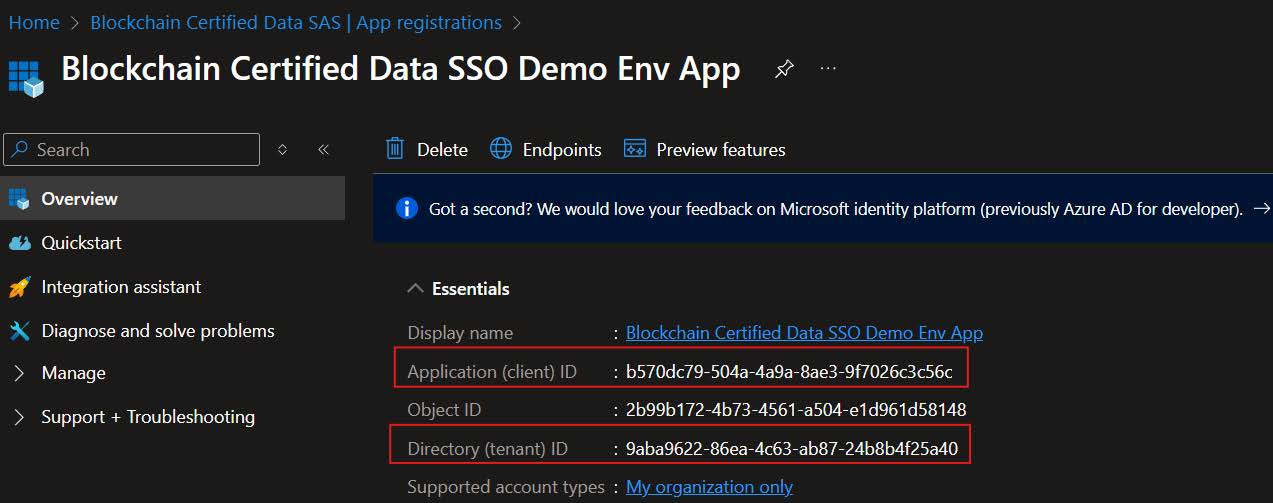
Task: Click the Delete button label
Action: [x=442, y=150]
